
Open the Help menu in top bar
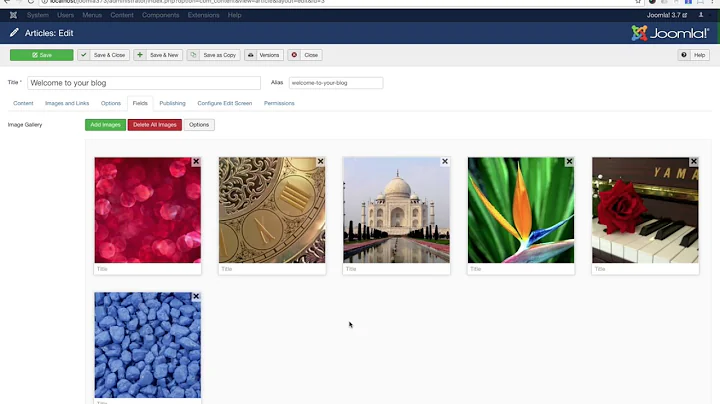tap(234, 15)
